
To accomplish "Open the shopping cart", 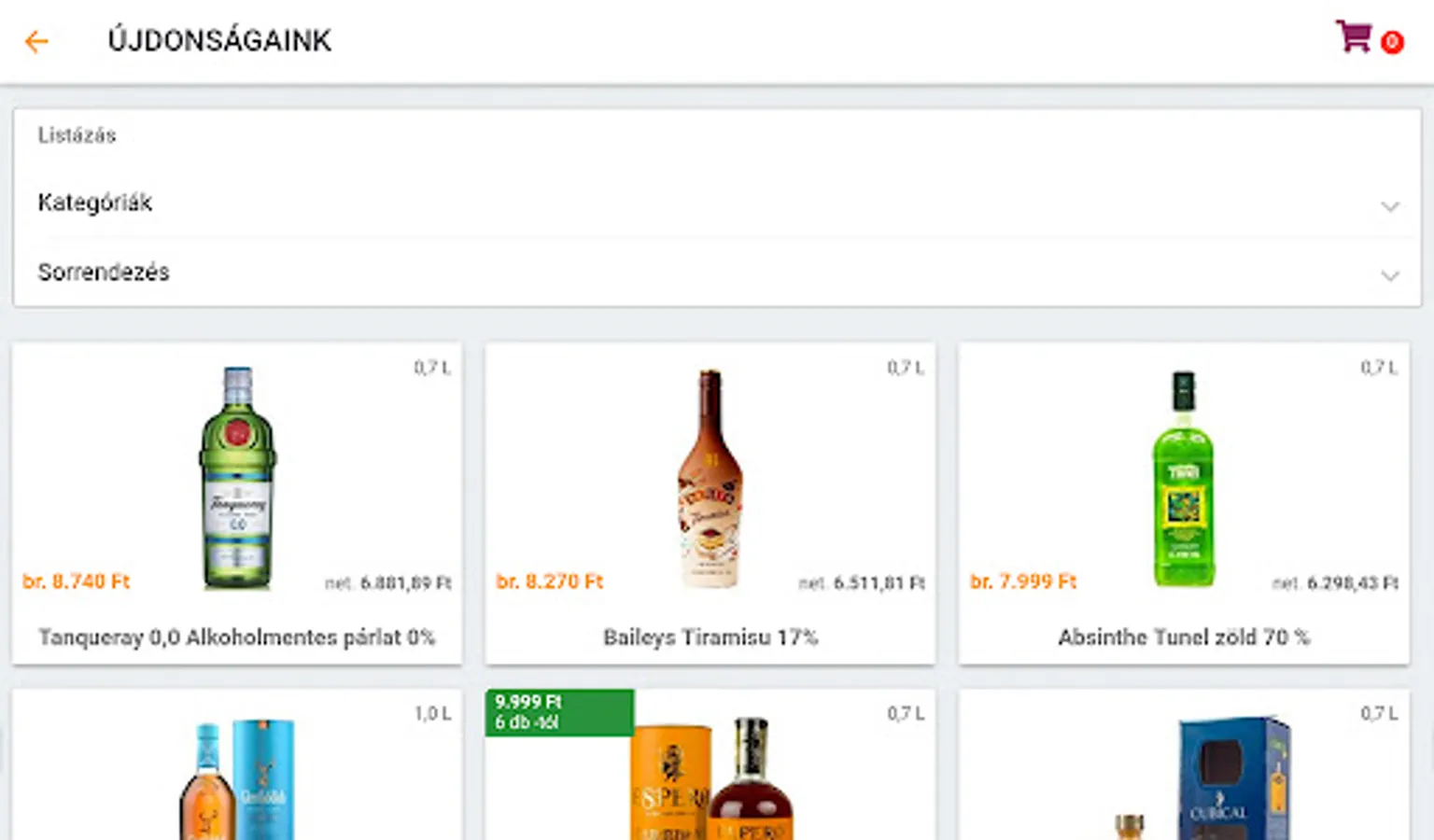I will (1353, 37).
